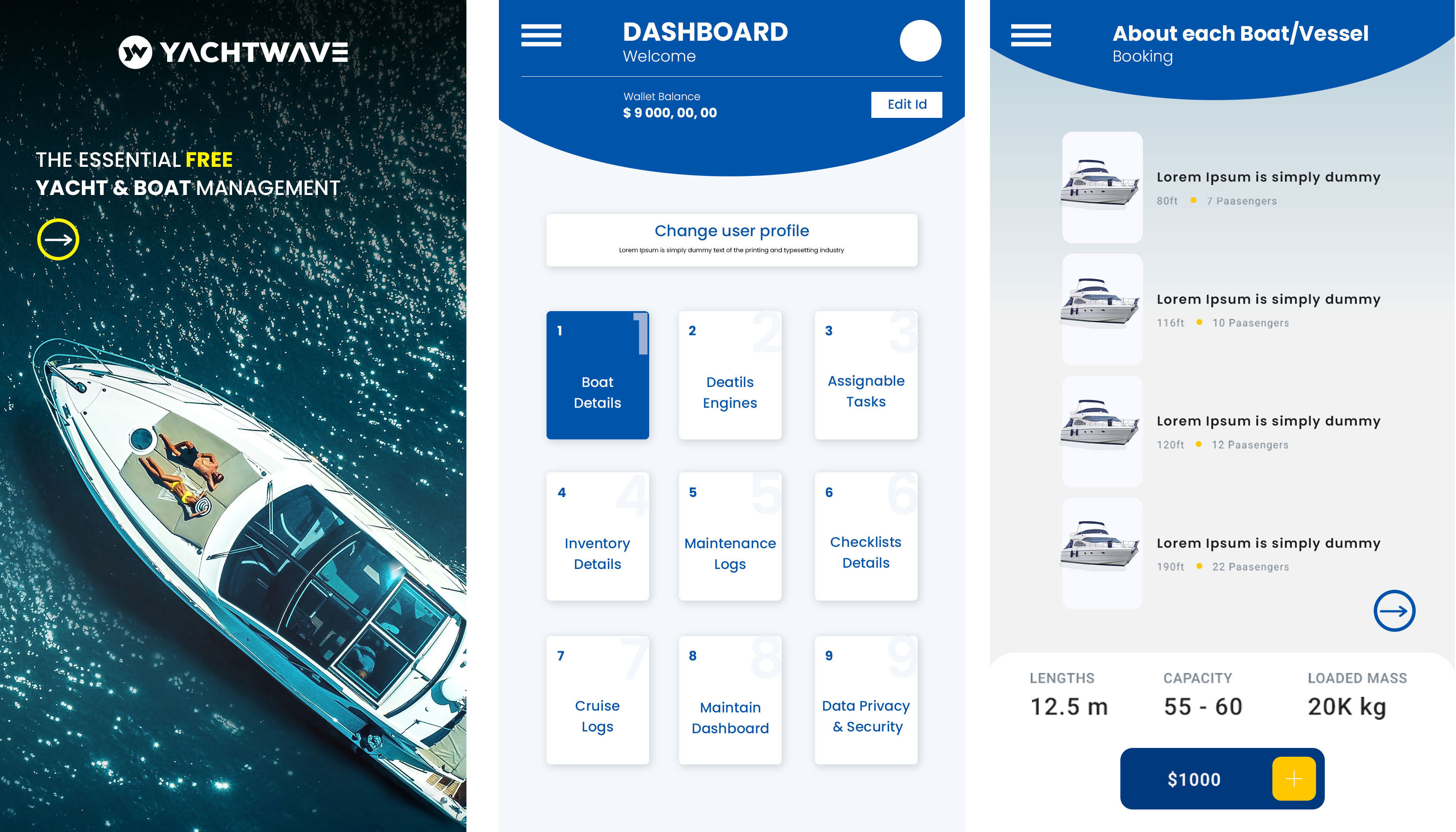This screenshot has height=832, width=1456.
Task: Click the 190ft length label
Action: click(1170, 567)
